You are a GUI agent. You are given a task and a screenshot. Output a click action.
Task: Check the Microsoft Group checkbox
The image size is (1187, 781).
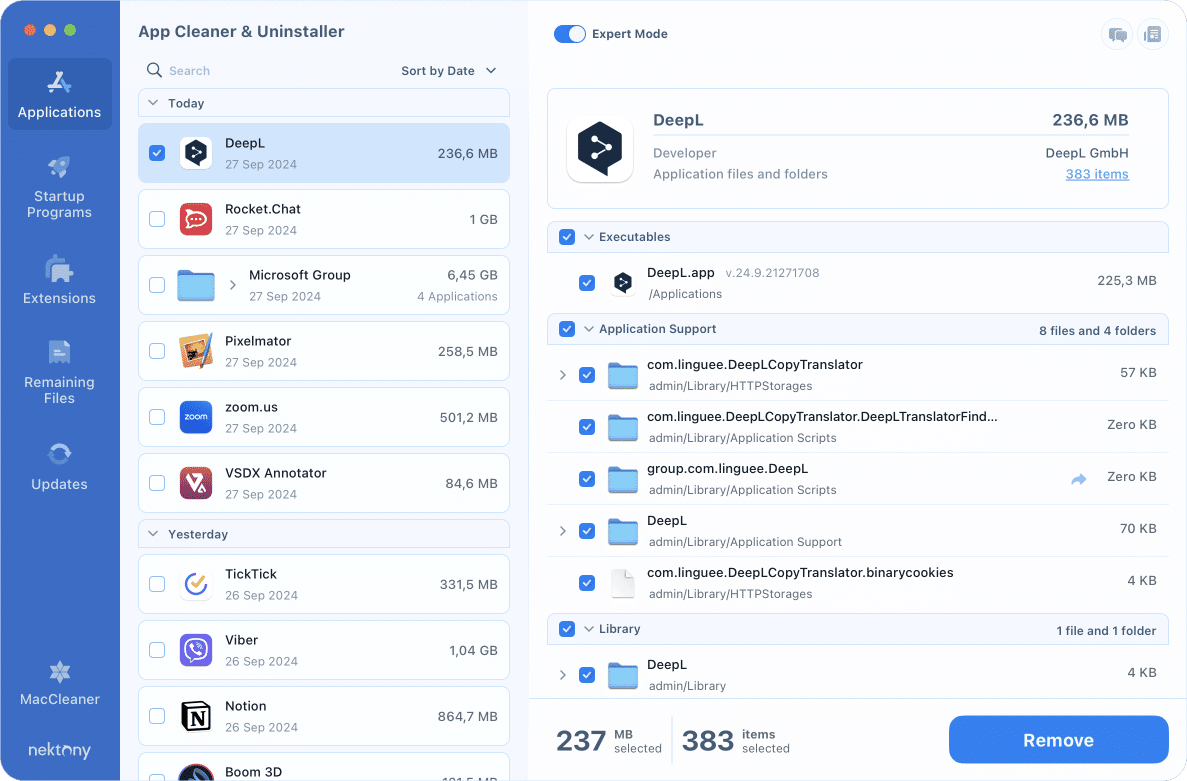pyautogui.click(x=157, y=285)
